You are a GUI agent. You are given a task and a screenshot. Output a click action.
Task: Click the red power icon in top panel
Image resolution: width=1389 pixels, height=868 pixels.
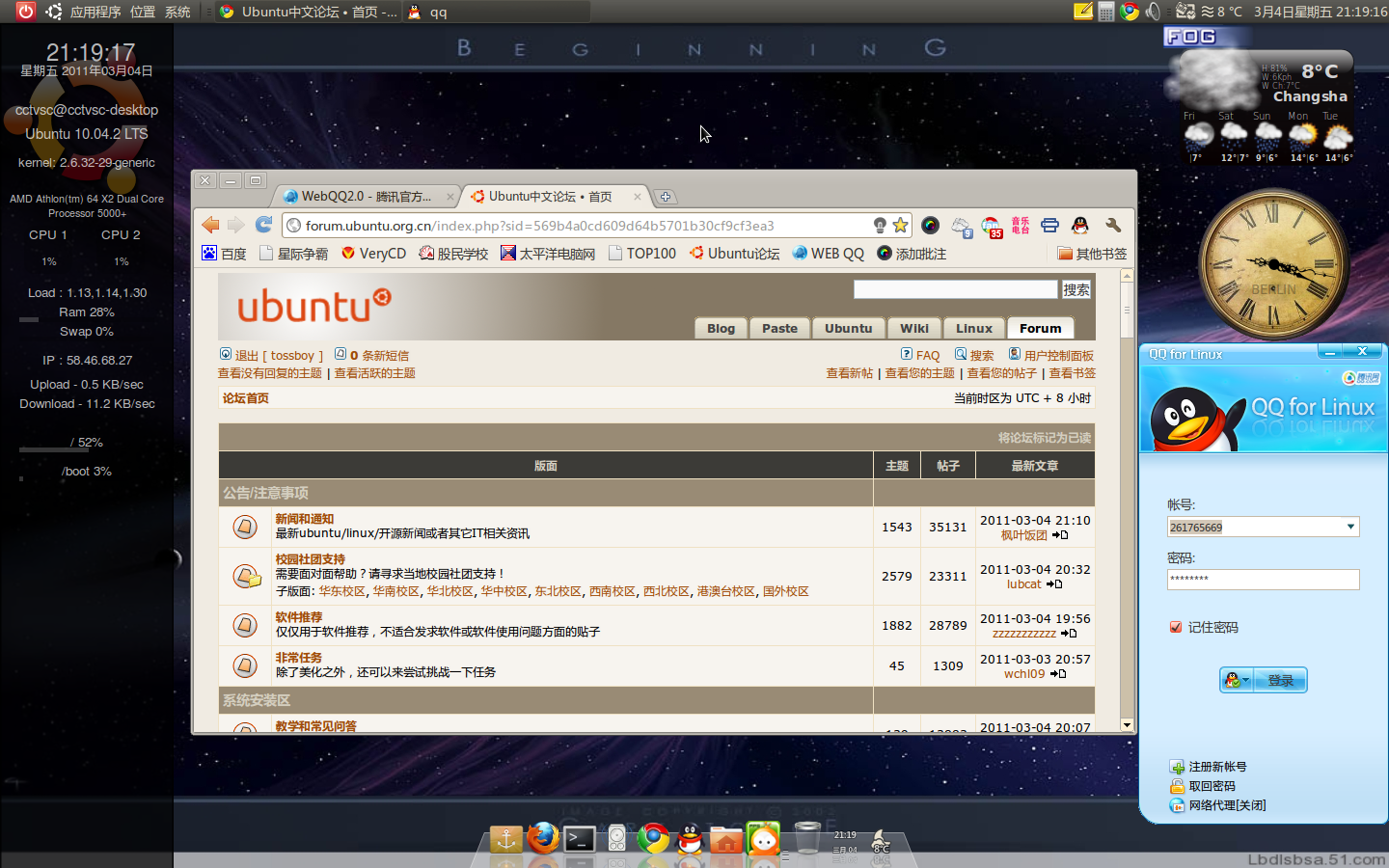pyautogui.click(x=25, y=12)
